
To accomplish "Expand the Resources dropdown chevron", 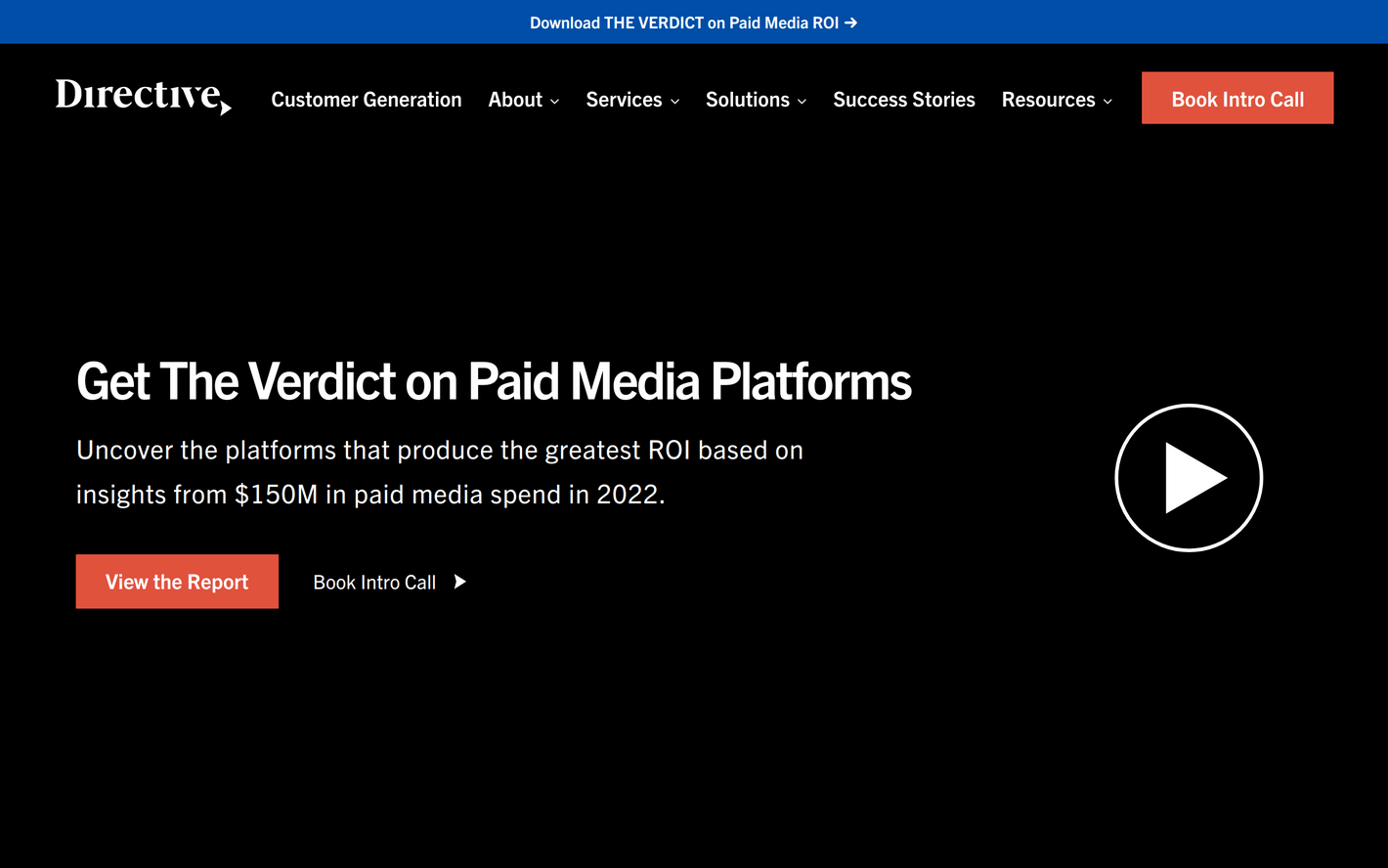I will pos(1107,102).
